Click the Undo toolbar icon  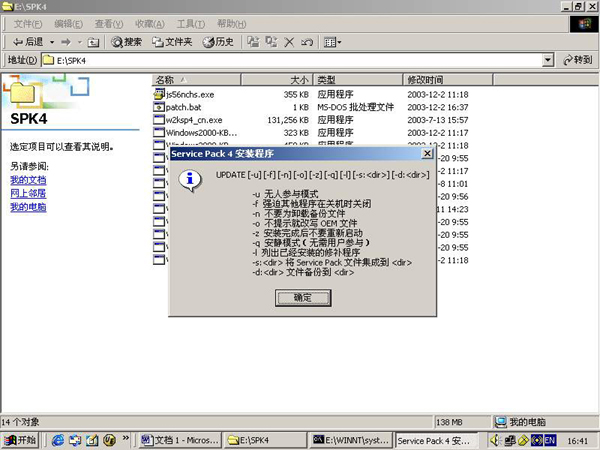(306, 42)
